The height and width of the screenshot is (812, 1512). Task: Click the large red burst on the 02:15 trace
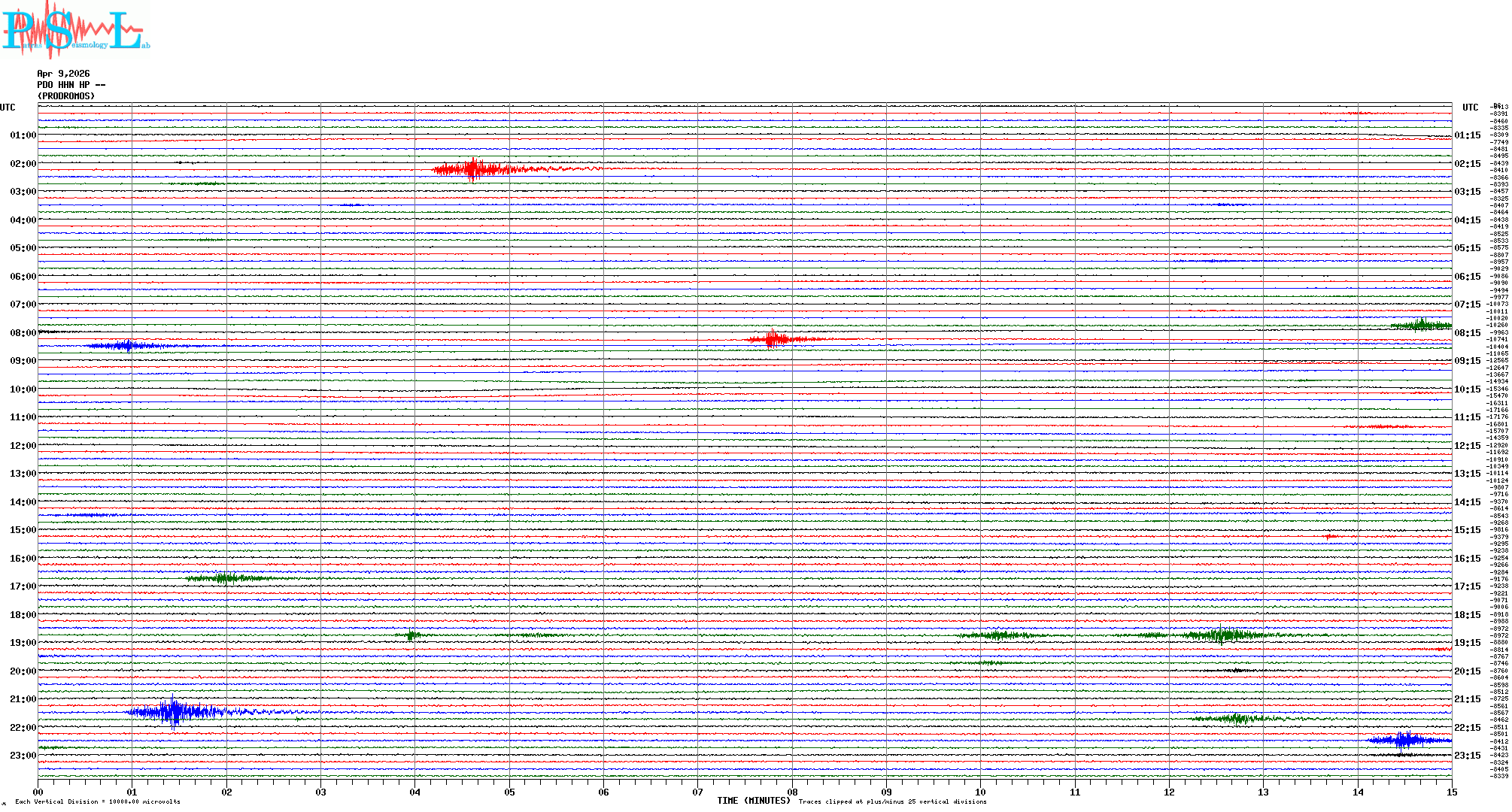click(x=472, y=169)
